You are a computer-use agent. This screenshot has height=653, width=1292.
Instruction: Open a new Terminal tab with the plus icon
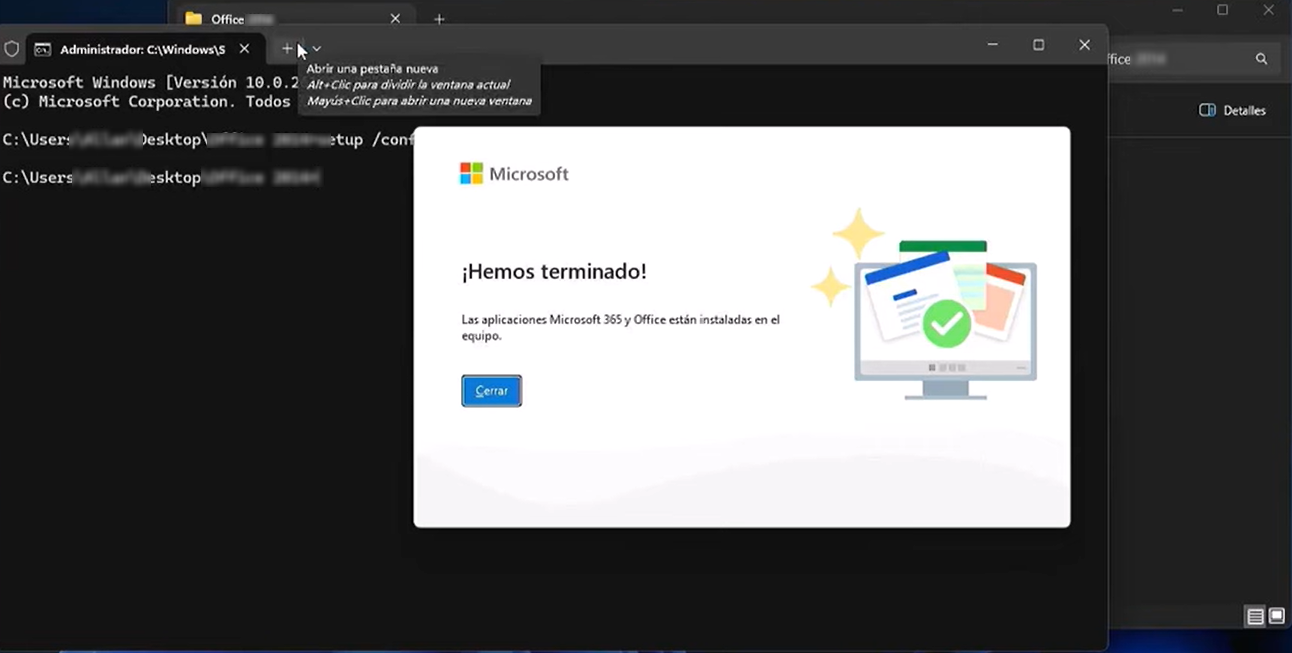coord(287,48)
